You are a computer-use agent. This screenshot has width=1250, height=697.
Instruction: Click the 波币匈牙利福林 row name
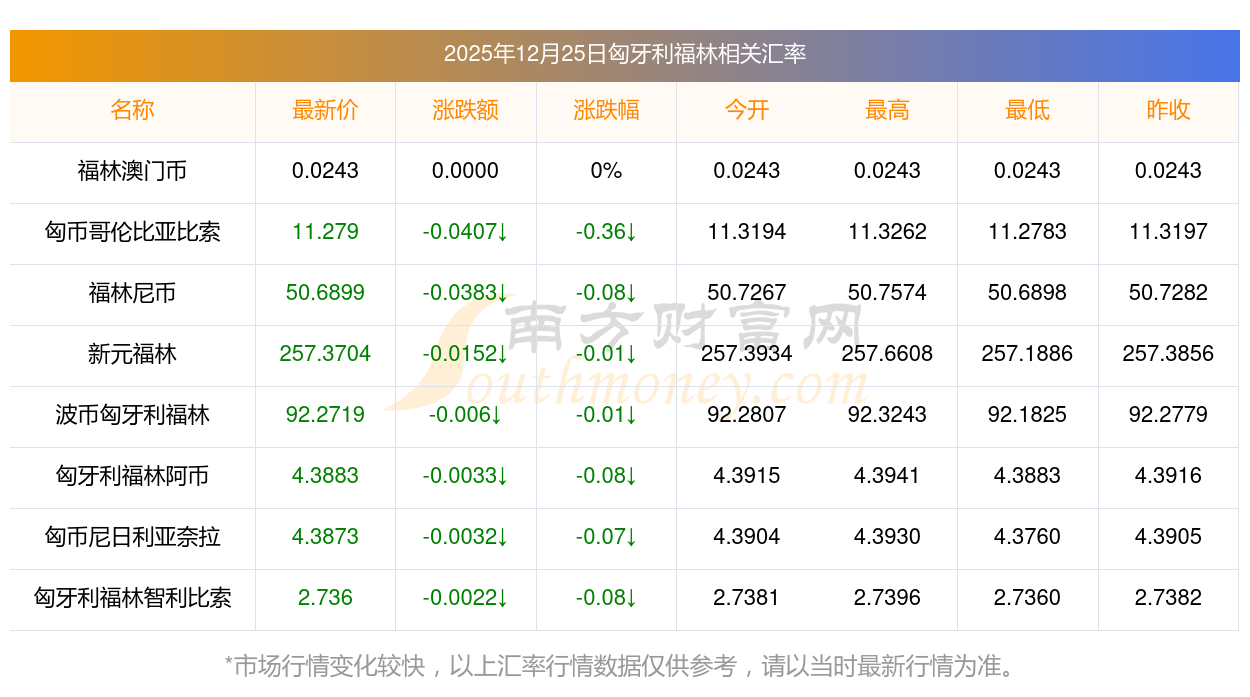pos(132,415)
